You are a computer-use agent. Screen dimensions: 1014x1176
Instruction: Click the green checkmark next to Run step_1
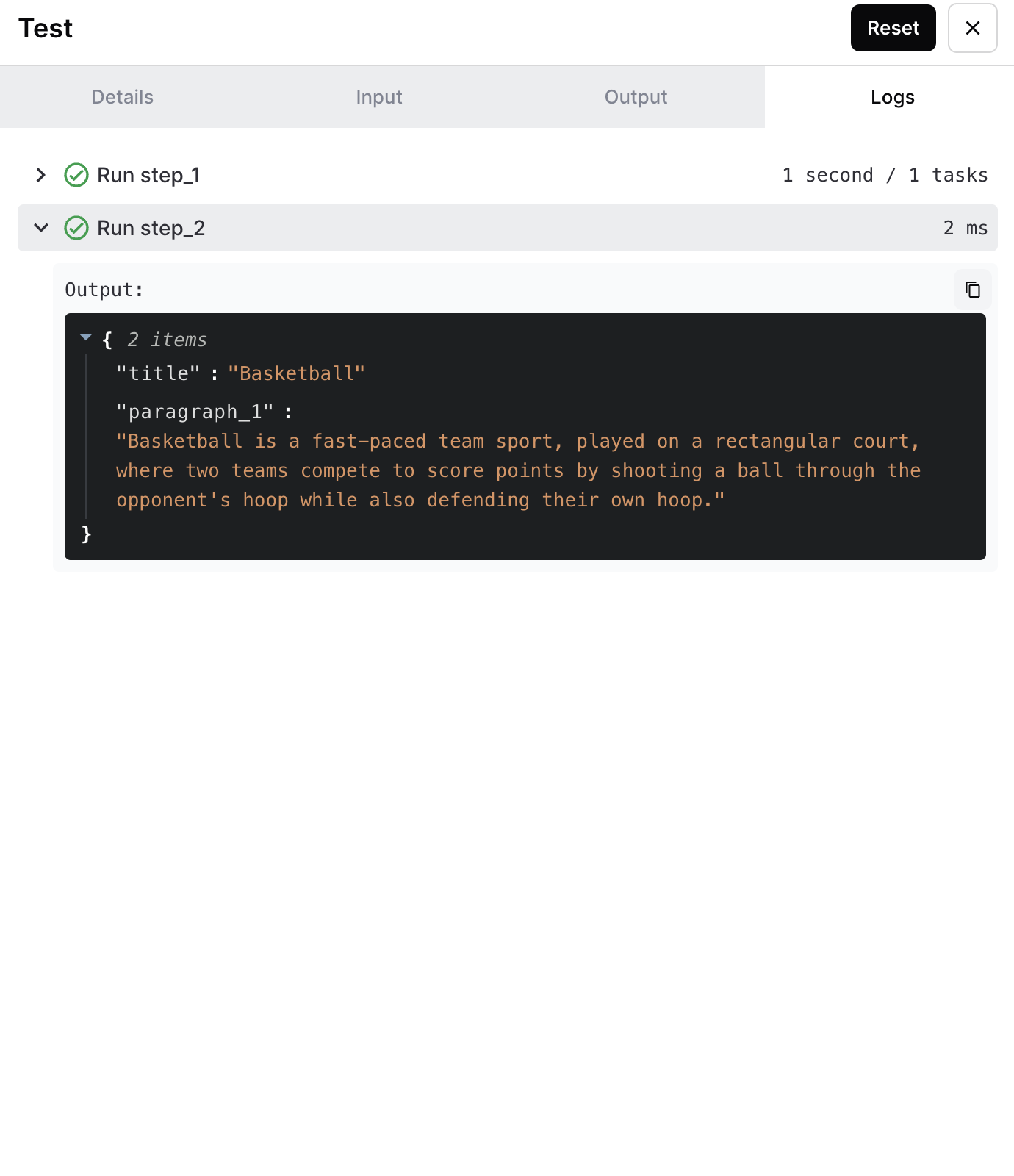76,175
